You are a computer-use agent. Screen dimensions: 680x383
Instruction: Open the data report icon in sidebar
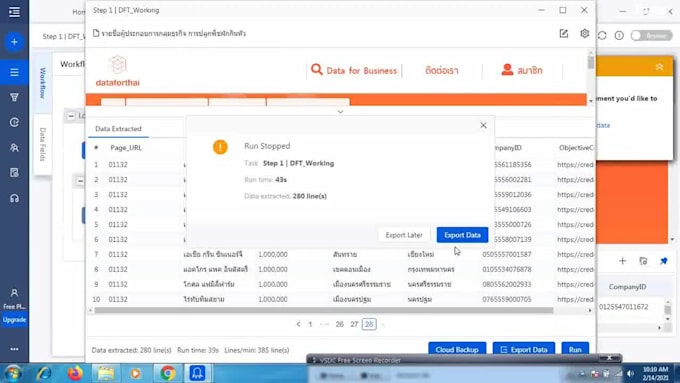tap(14, 173)
